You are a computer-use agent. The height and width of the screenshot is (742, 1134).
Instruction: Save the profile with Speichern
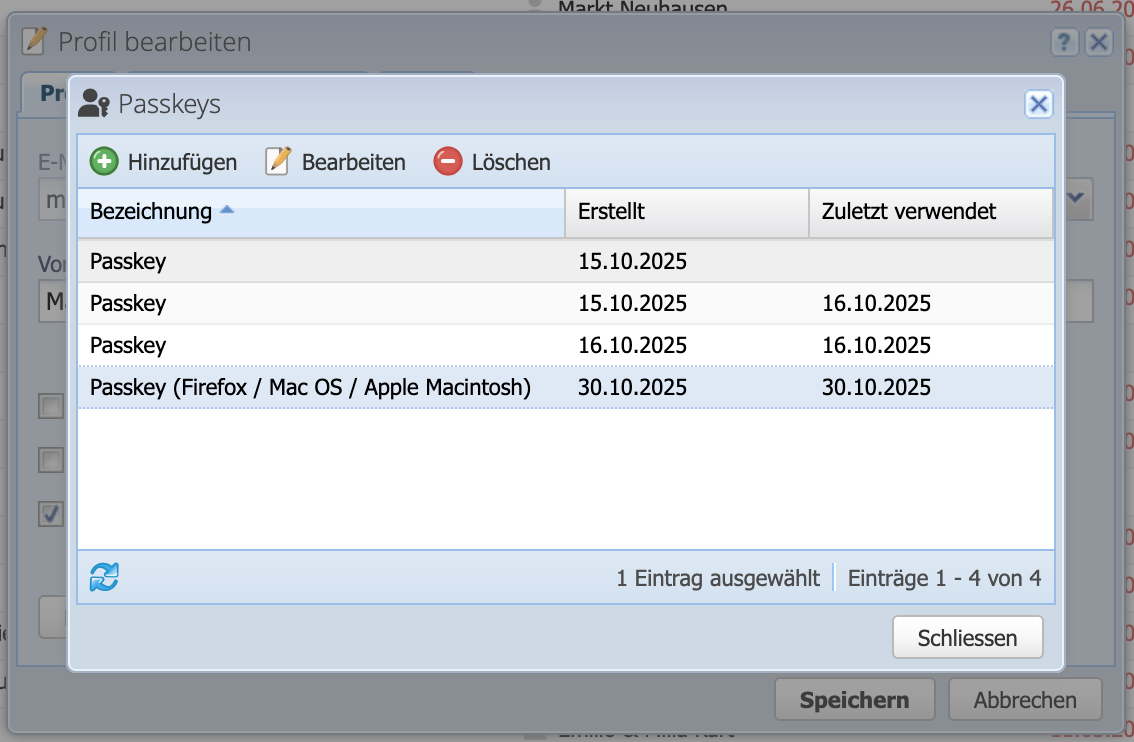[854, 699]
